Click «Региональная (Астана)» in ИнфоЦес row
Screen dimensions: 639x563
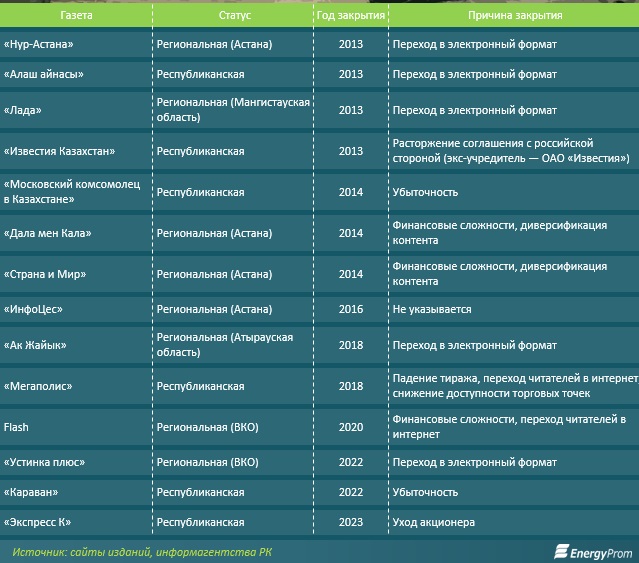pyautogui.click(x=214, y=309)
